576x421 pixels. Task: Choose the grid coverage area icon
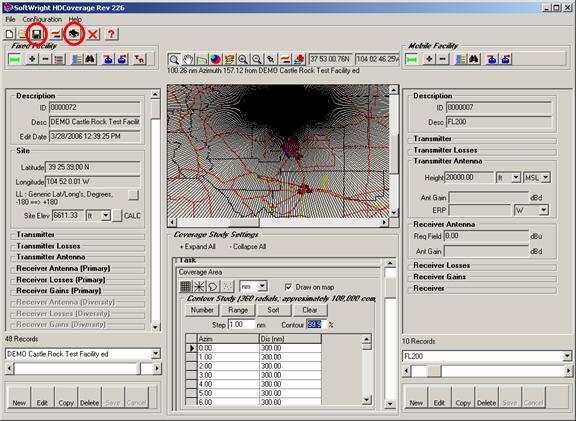(186, 286)
